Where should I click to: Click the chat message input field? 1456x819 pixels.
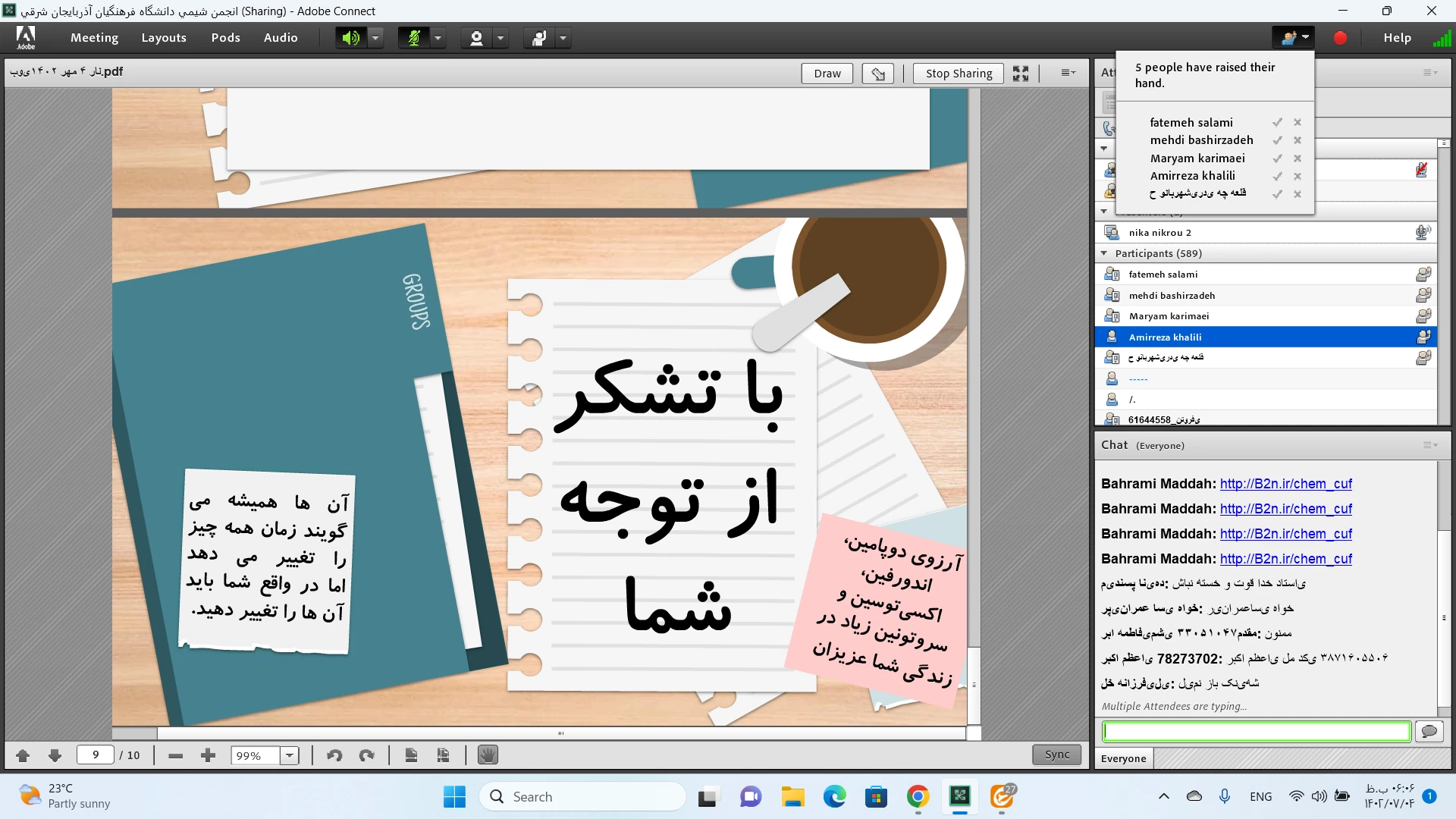tap(1256, 731)
